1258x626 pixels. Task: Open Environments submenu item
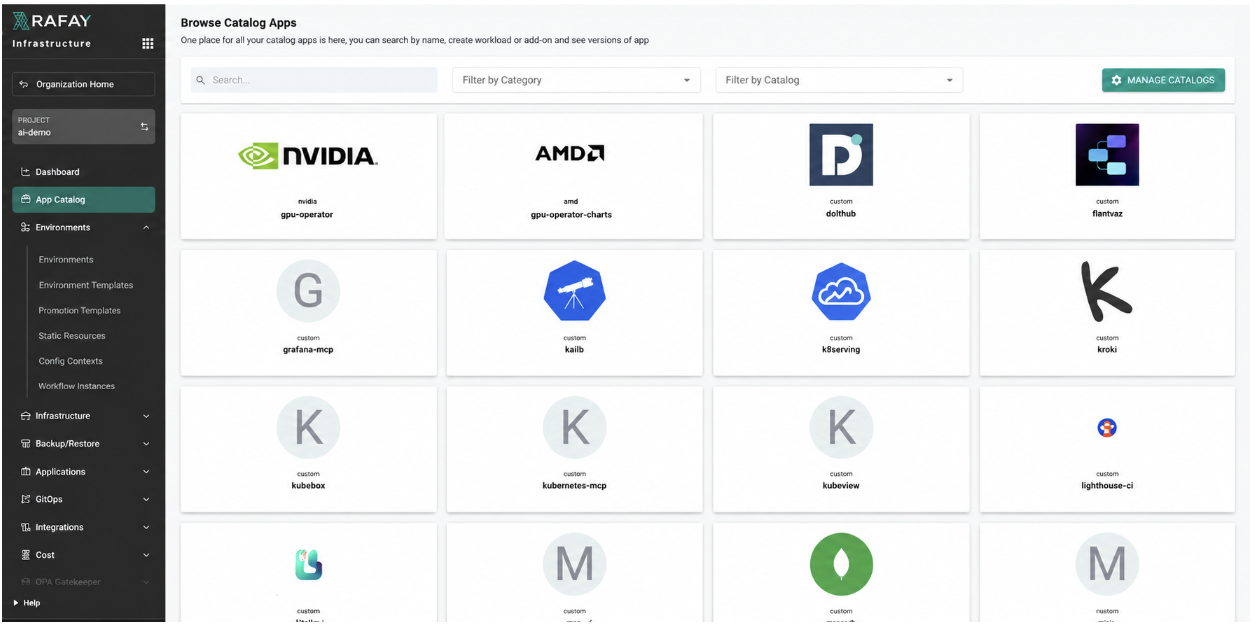coord(66,260)
